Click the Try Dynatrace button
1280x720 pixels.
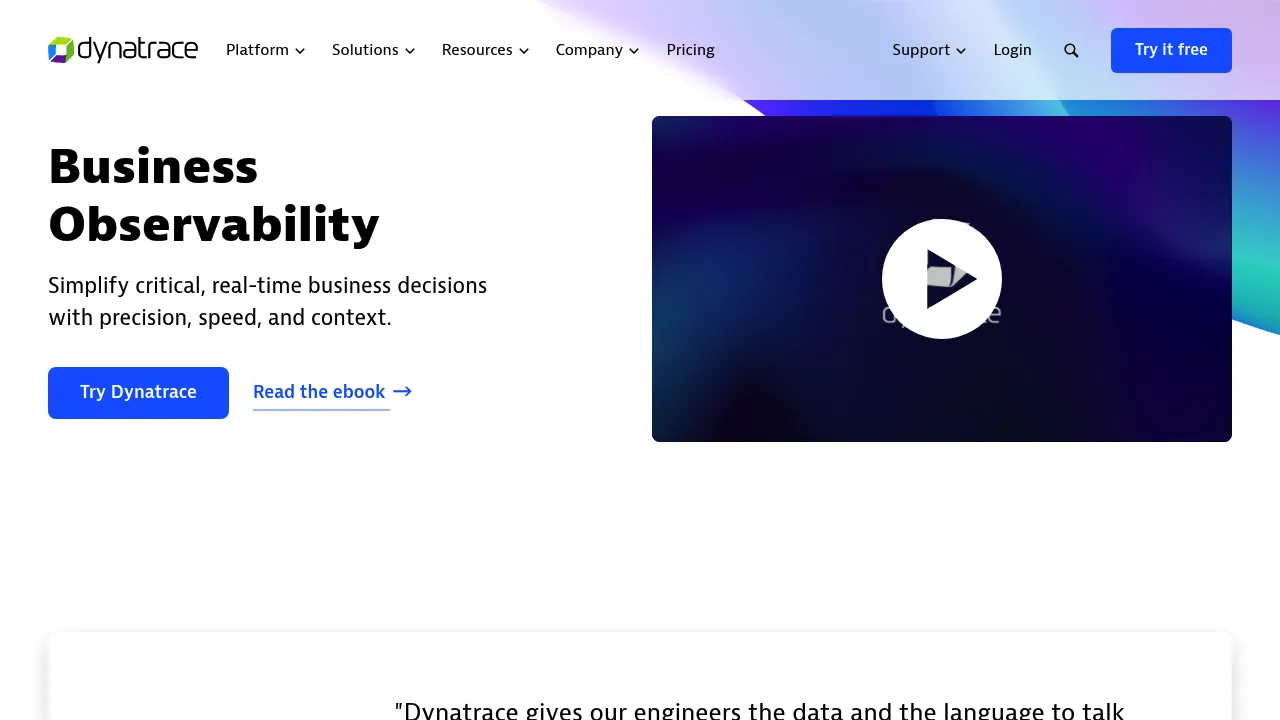[x=138, y=393]
